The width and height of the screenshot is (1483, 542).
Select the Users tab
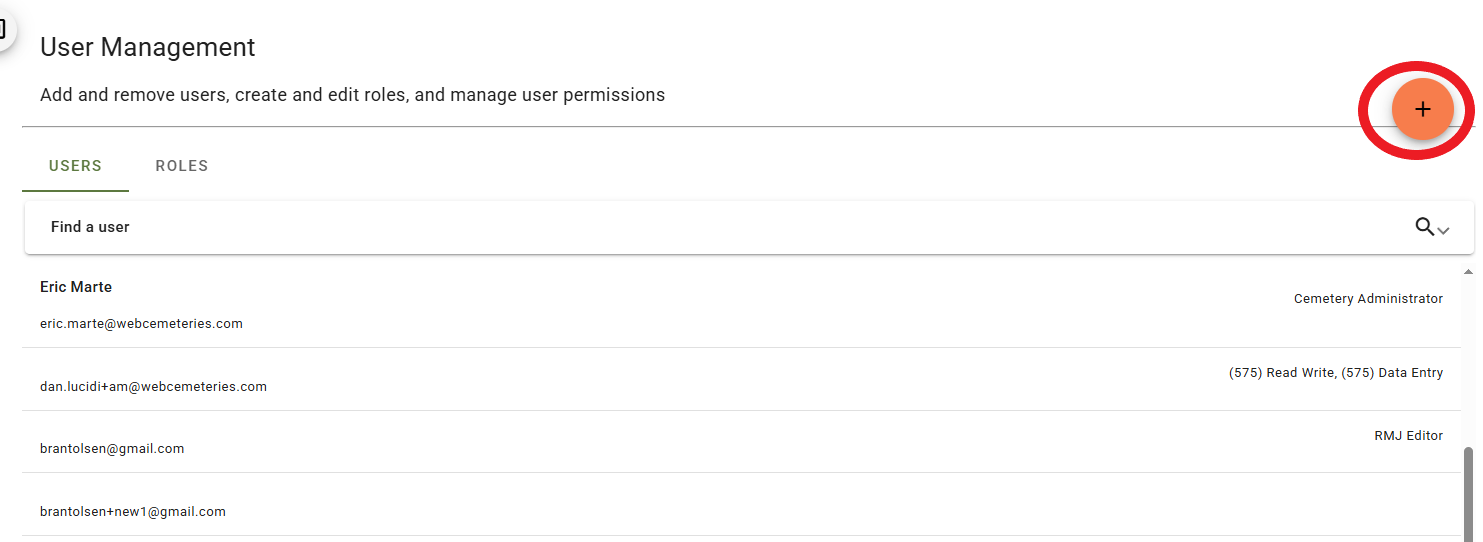(75, 166)
